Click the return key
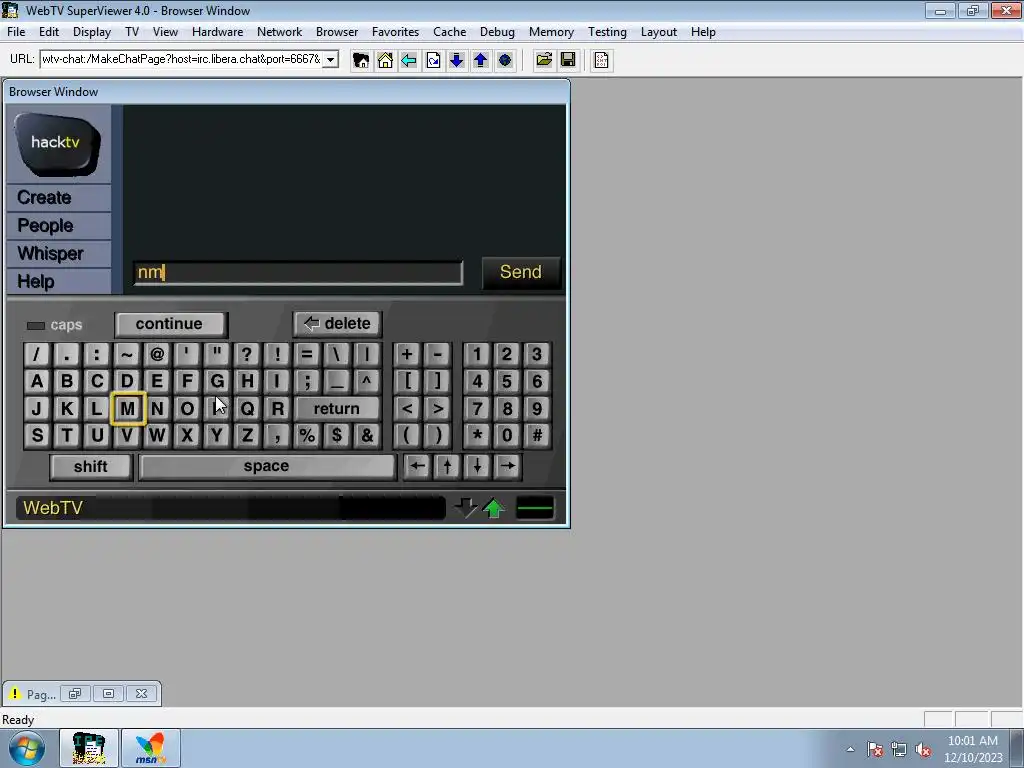1024x768 pixels. [337, 409]
